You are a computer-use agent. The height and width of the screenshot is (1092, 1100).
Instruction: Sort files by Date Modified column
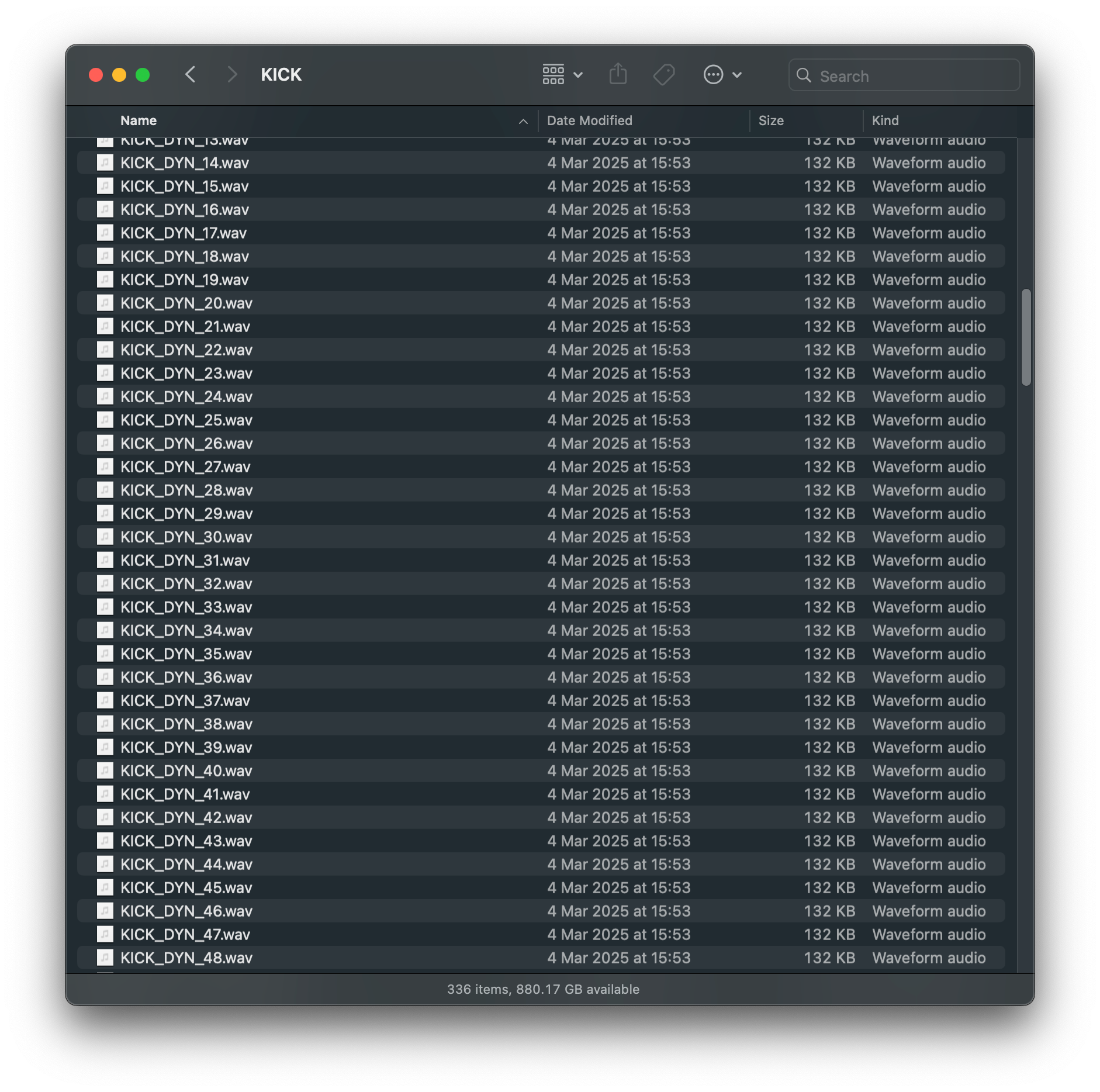pyautogui.click(x=589, y=121)
